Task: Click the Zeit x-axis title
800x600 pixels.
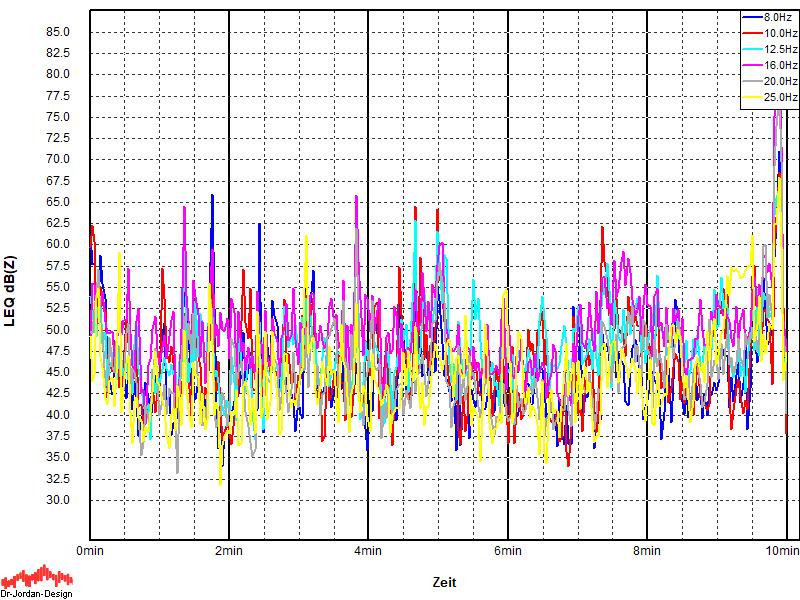Action: [x=445, y=582]
